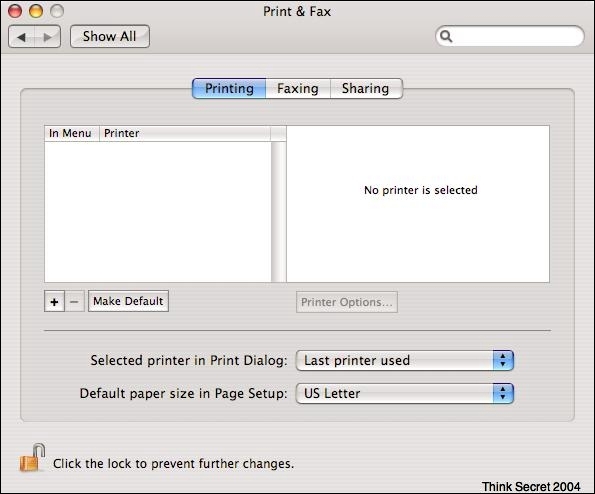Viewport: 595px width, 494px height.
Task: Click the minus remove printer button
Action: (74, 302)
